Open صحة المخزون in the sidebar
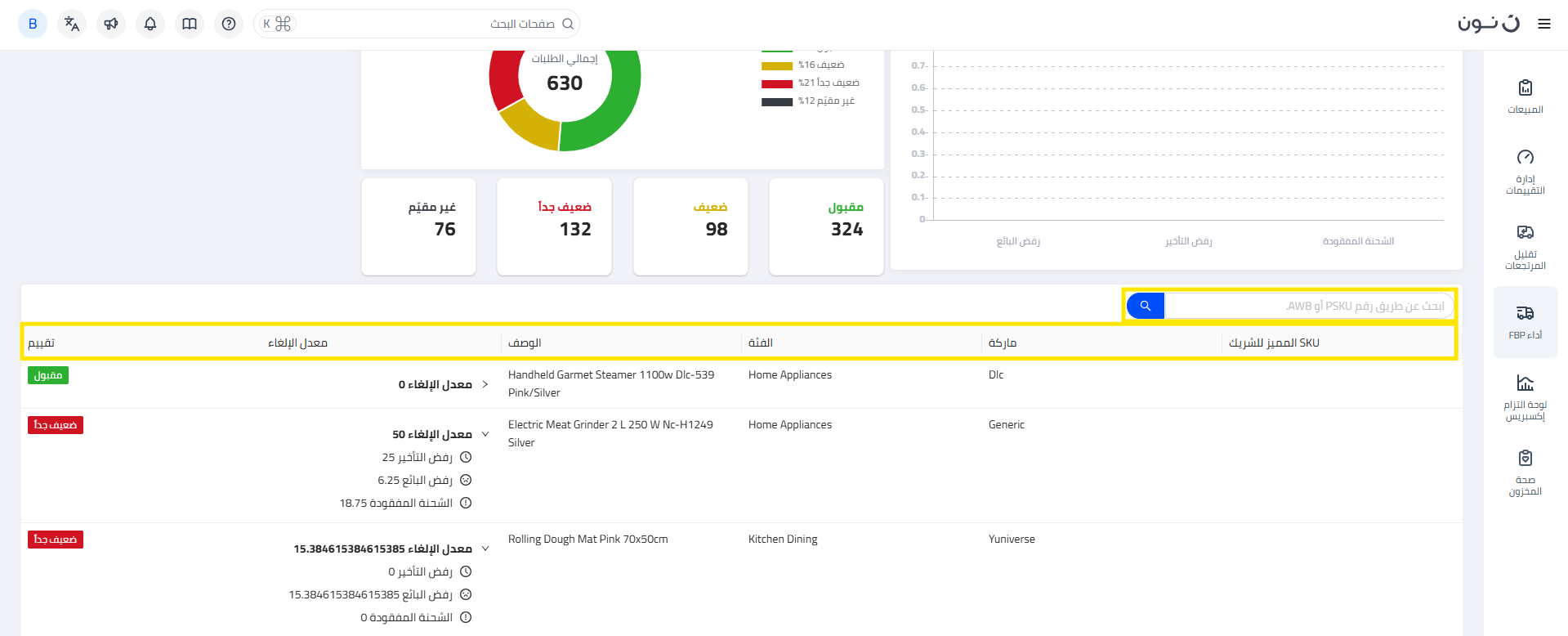The width and height of the screenshot is (1568, 636). click(x=1525, y=473)
